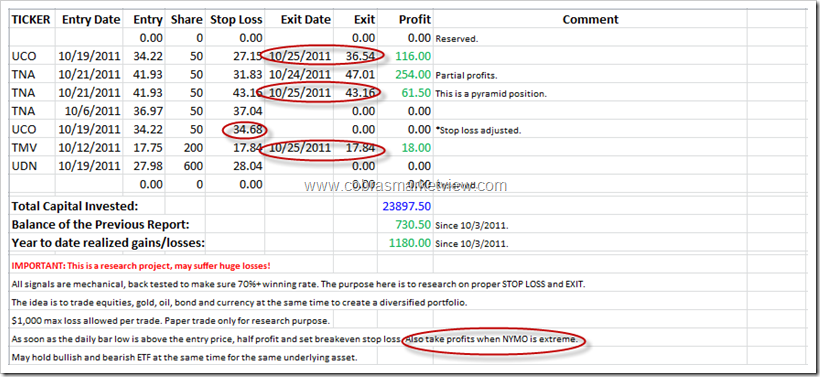Click the 200 share count cell
Image resolution: width=820 pixels, height=377 pixels.
click(x=193, y=148)
